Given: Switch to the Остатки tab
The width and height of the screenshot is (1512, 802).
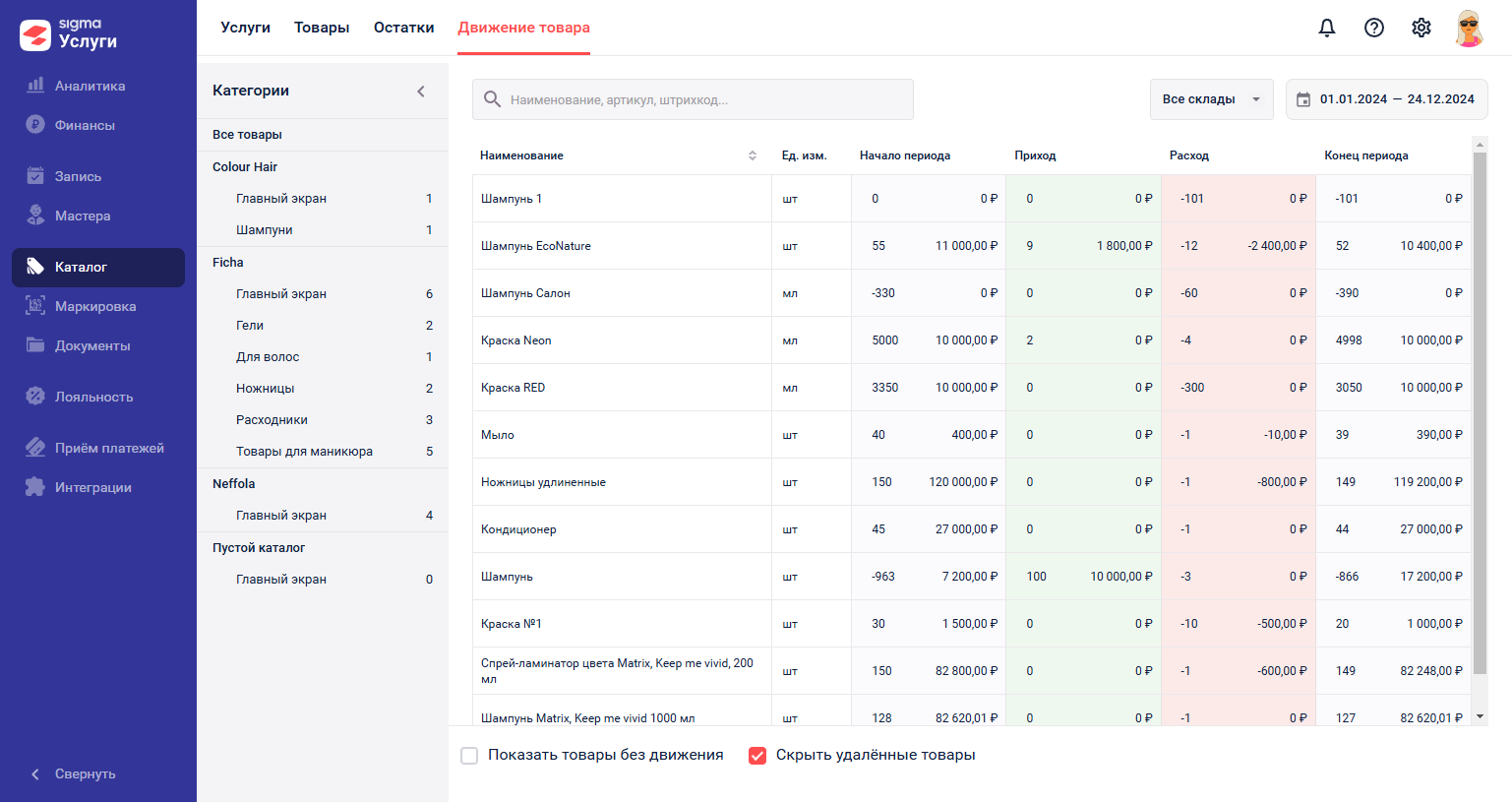Looking at the screenshot, I should click(403, 28).
